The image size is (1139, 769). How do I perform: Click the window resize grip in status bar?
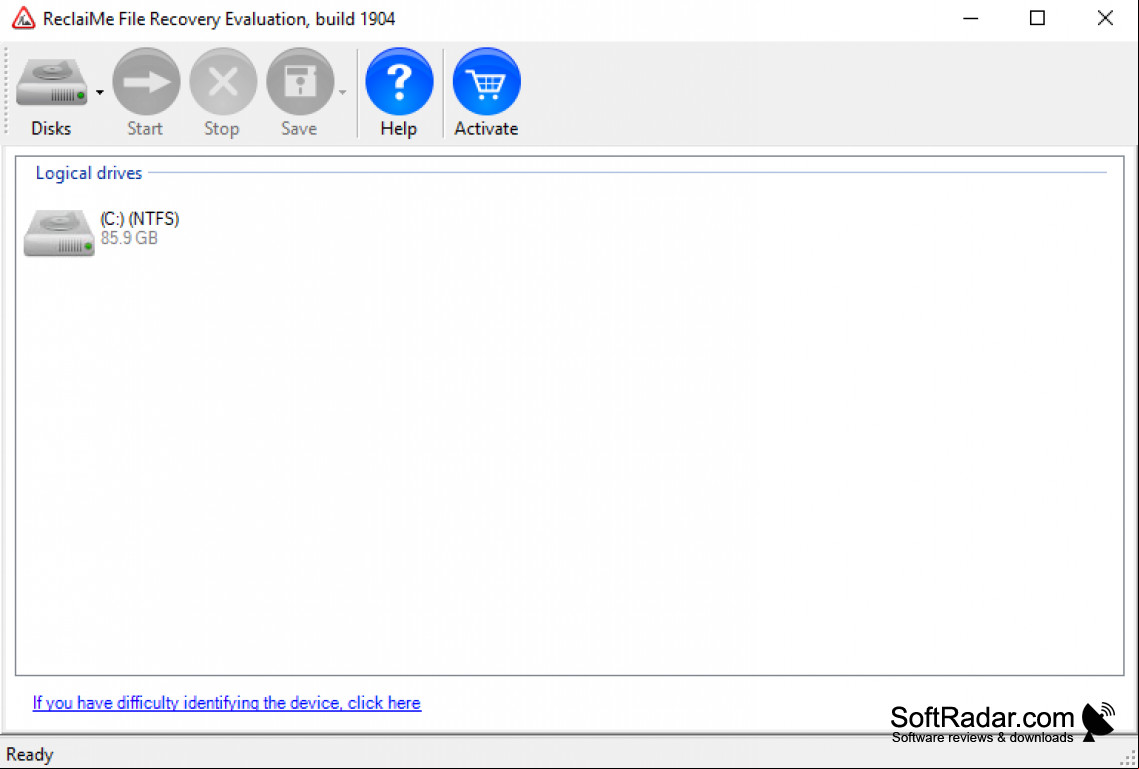click(x=1128, y=758)
